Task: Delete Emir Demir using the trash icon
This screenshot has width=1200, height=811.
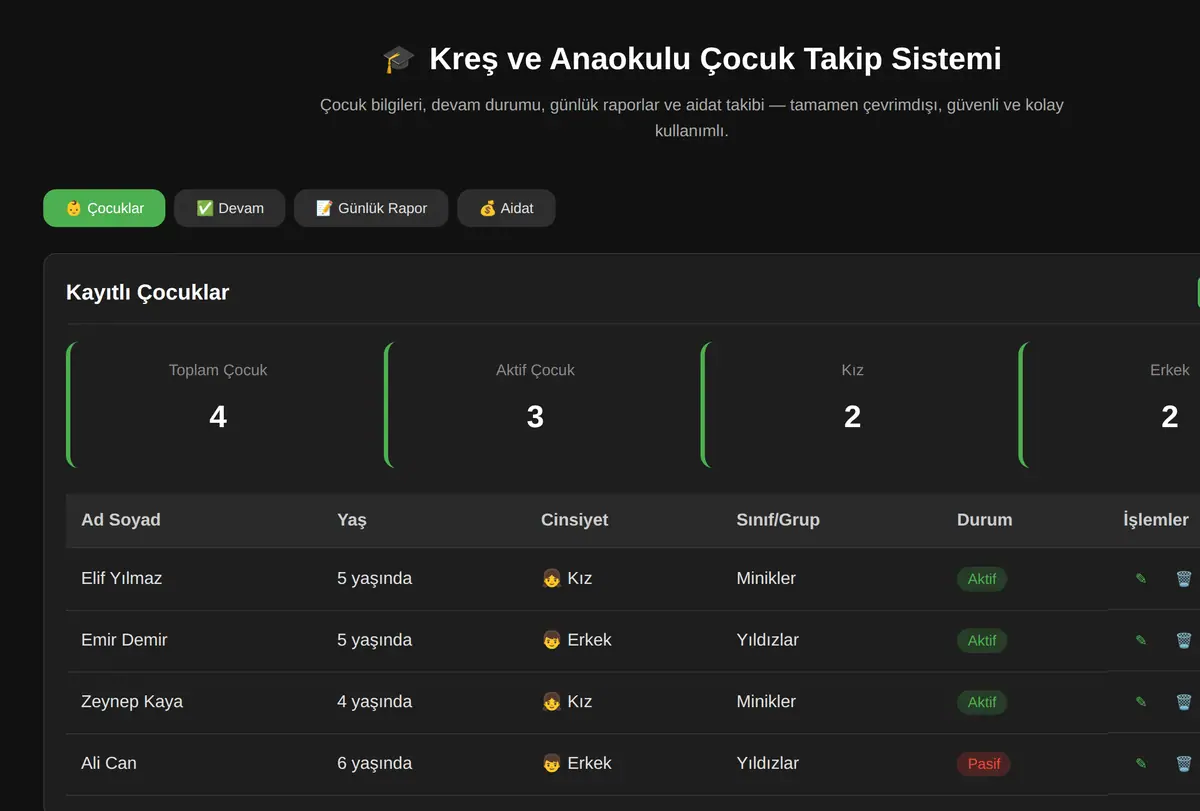Action: 1184,640
